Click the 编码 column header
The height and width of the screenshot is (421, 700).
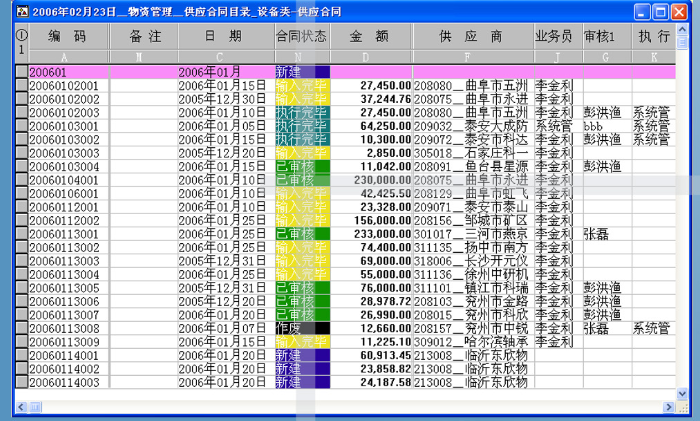pos(68,36)
